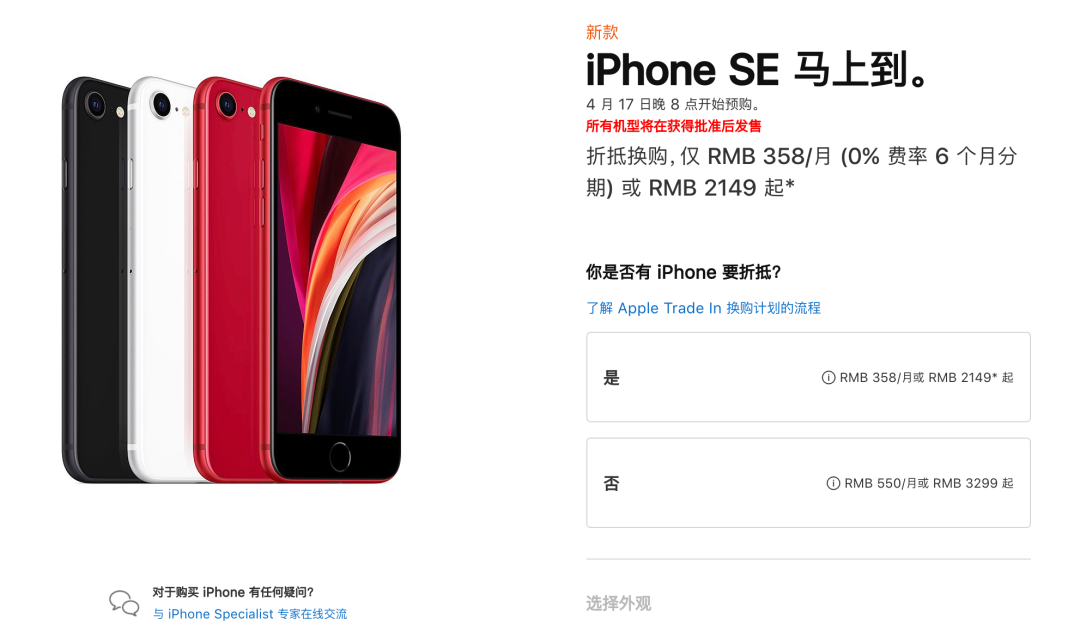Click the white iPhone's rear camera
This screenshot has width=1080, height=631.
point(161,105)
